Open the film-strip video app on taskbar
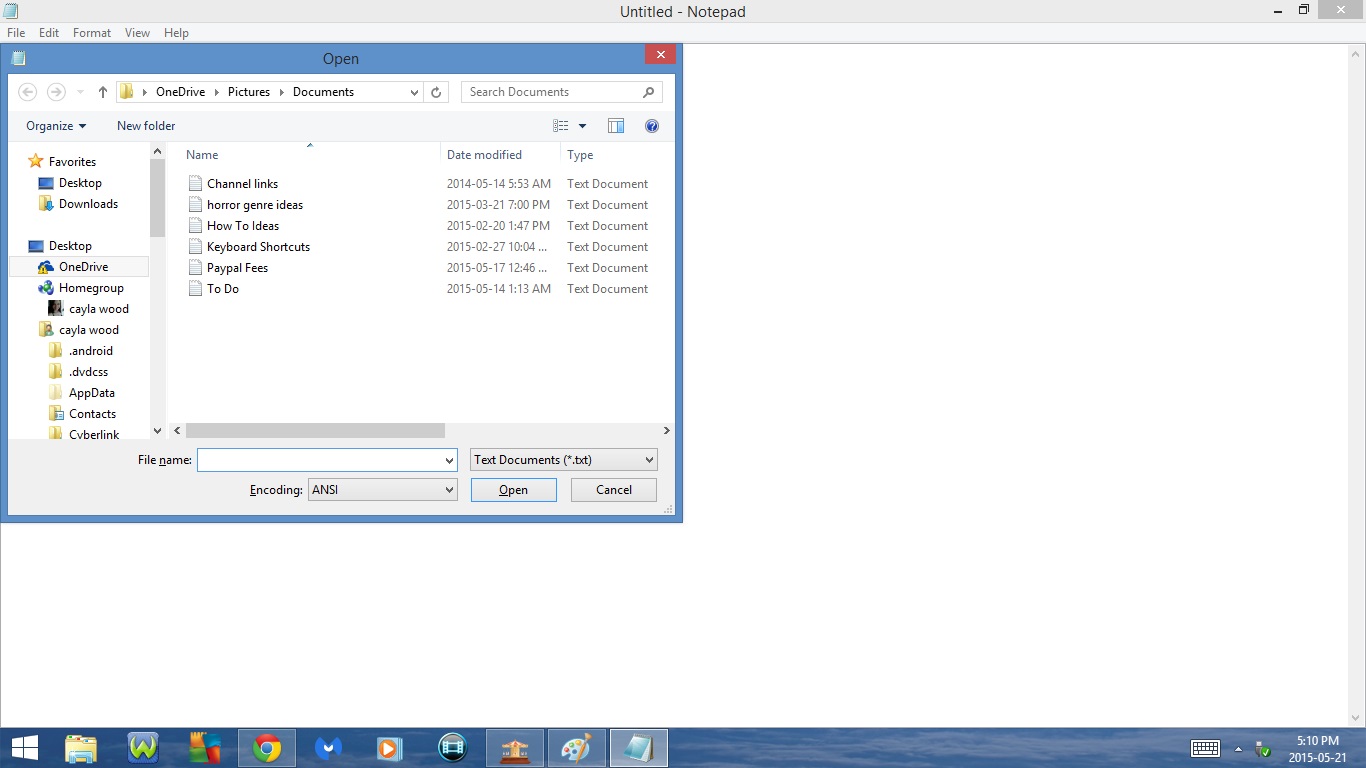The height and width of the screenshot is (768, 1366). (x=453, y=748)
